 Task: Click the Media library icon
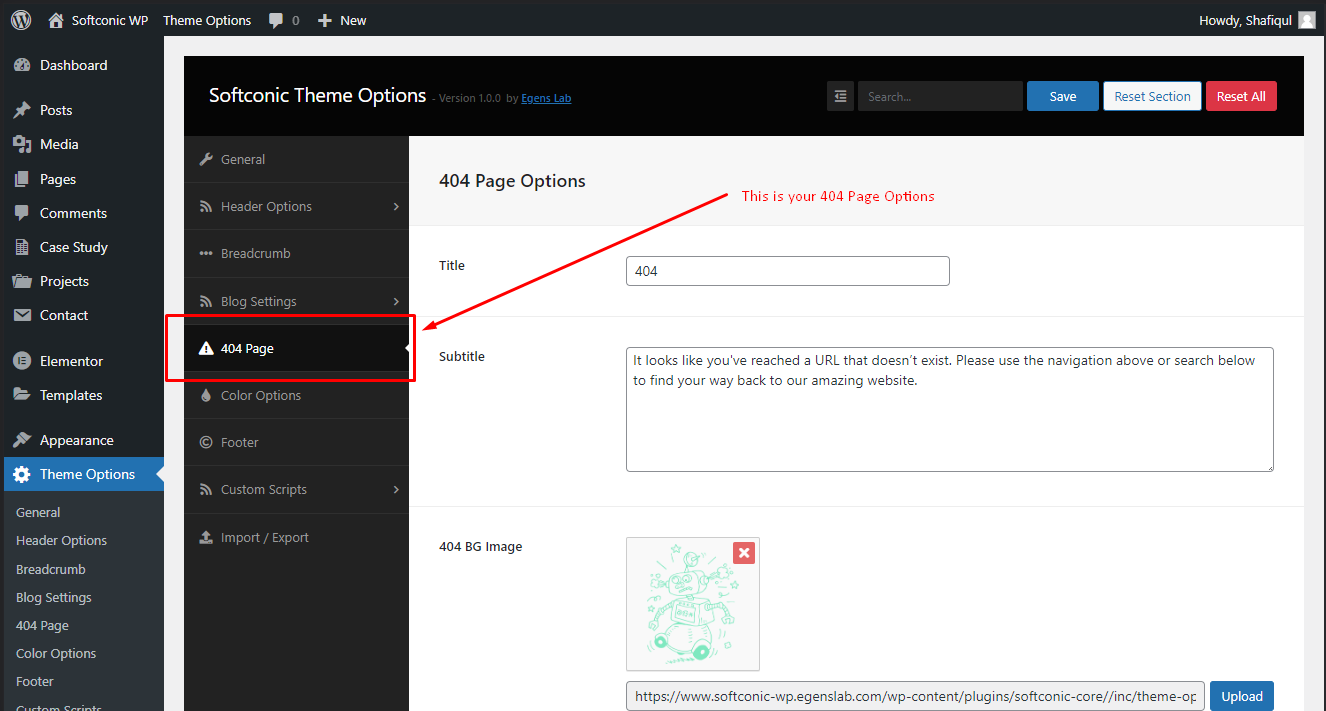coord(22,144)
